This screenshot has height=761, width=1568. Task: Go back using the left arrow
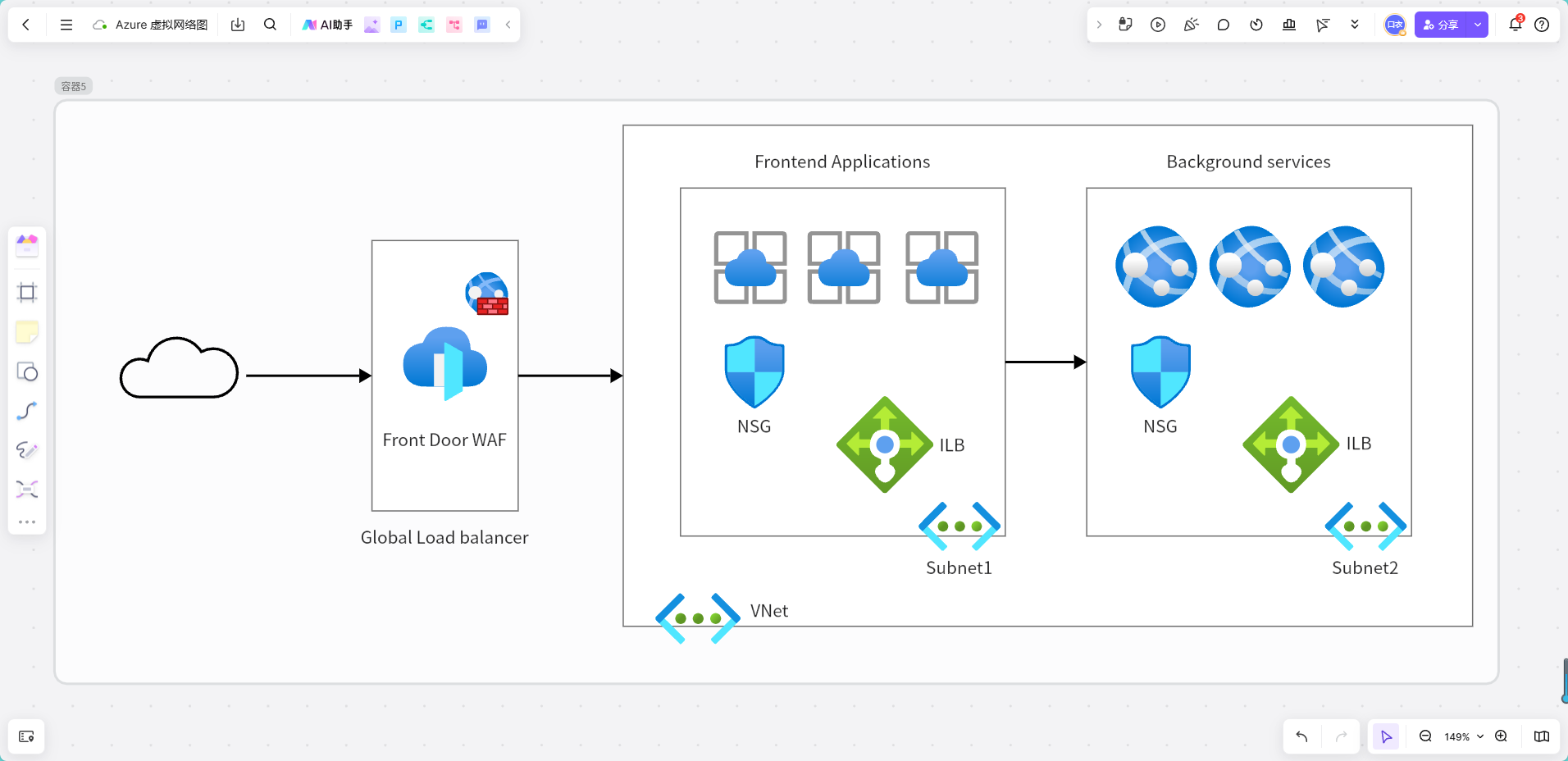tap(26, 25)
